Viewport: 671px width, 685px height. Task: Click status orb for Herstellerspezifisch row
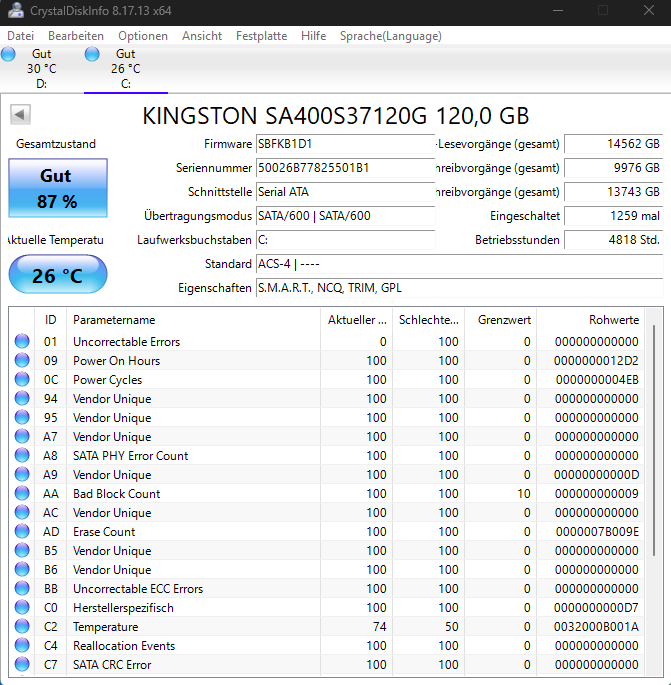point(22,607)
